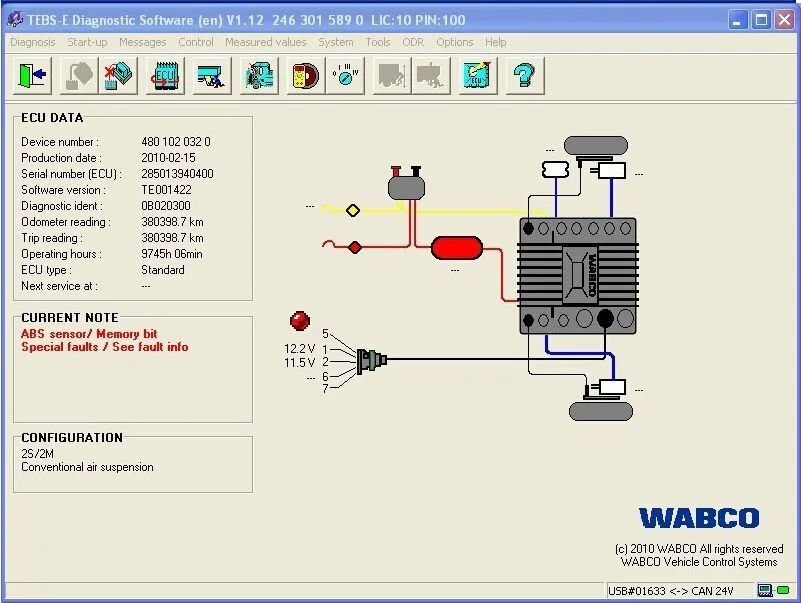Click the ECU reset arrow icon
The image size is (801, 603).
point(165,76)
